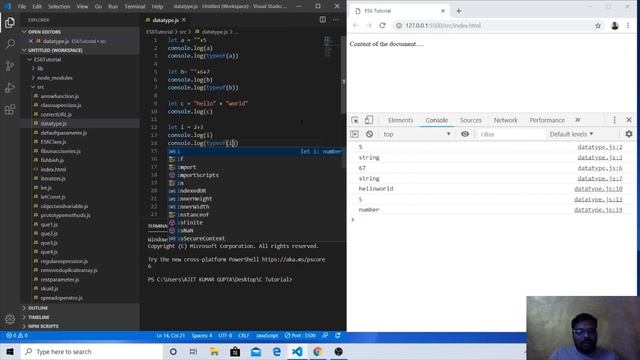Open Windows Start menu
The image size is (640, 360).
coord(10,351)
